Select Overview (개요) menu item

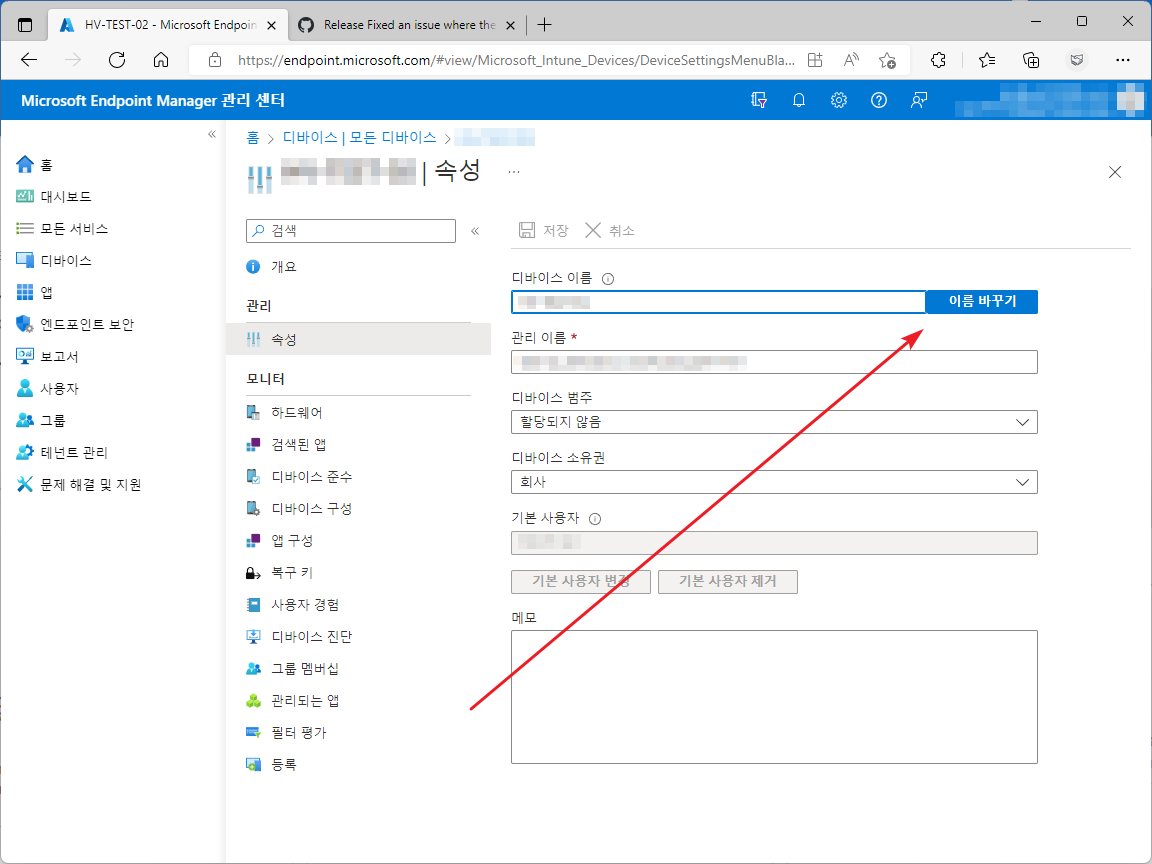272,267
